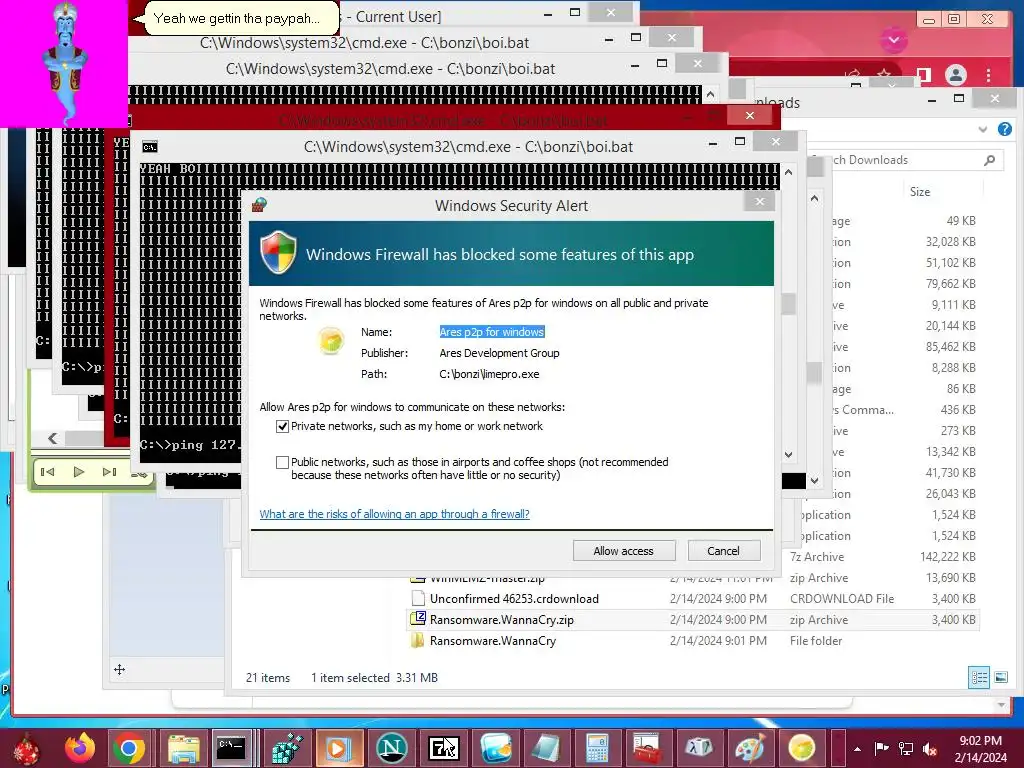Switch to Command Prompt taskbar button
This screenshot has width=1024, height=768.
click(231, 748)
